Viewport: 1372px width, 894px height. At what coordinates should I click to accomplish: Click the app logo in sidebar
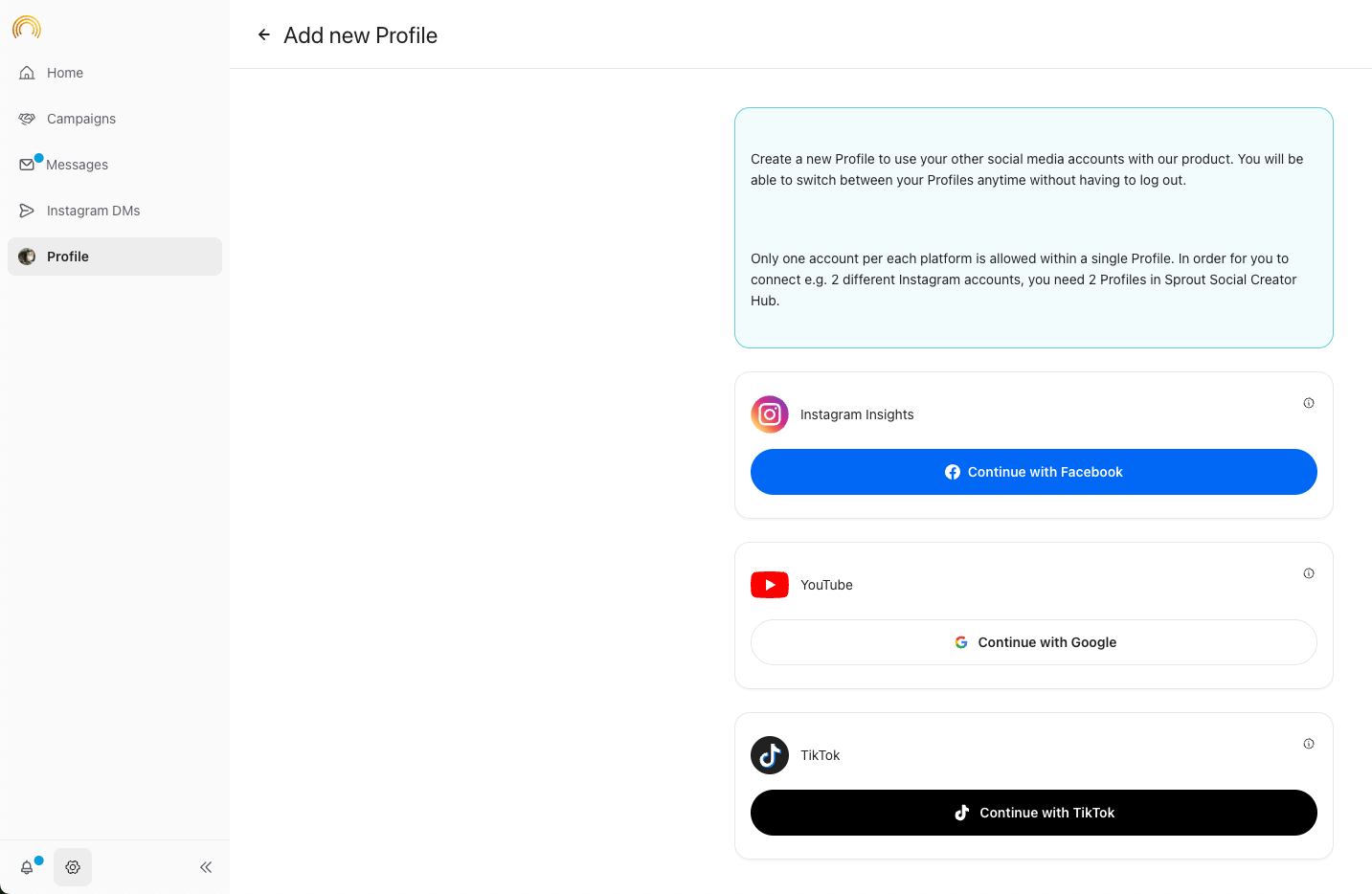27,27
